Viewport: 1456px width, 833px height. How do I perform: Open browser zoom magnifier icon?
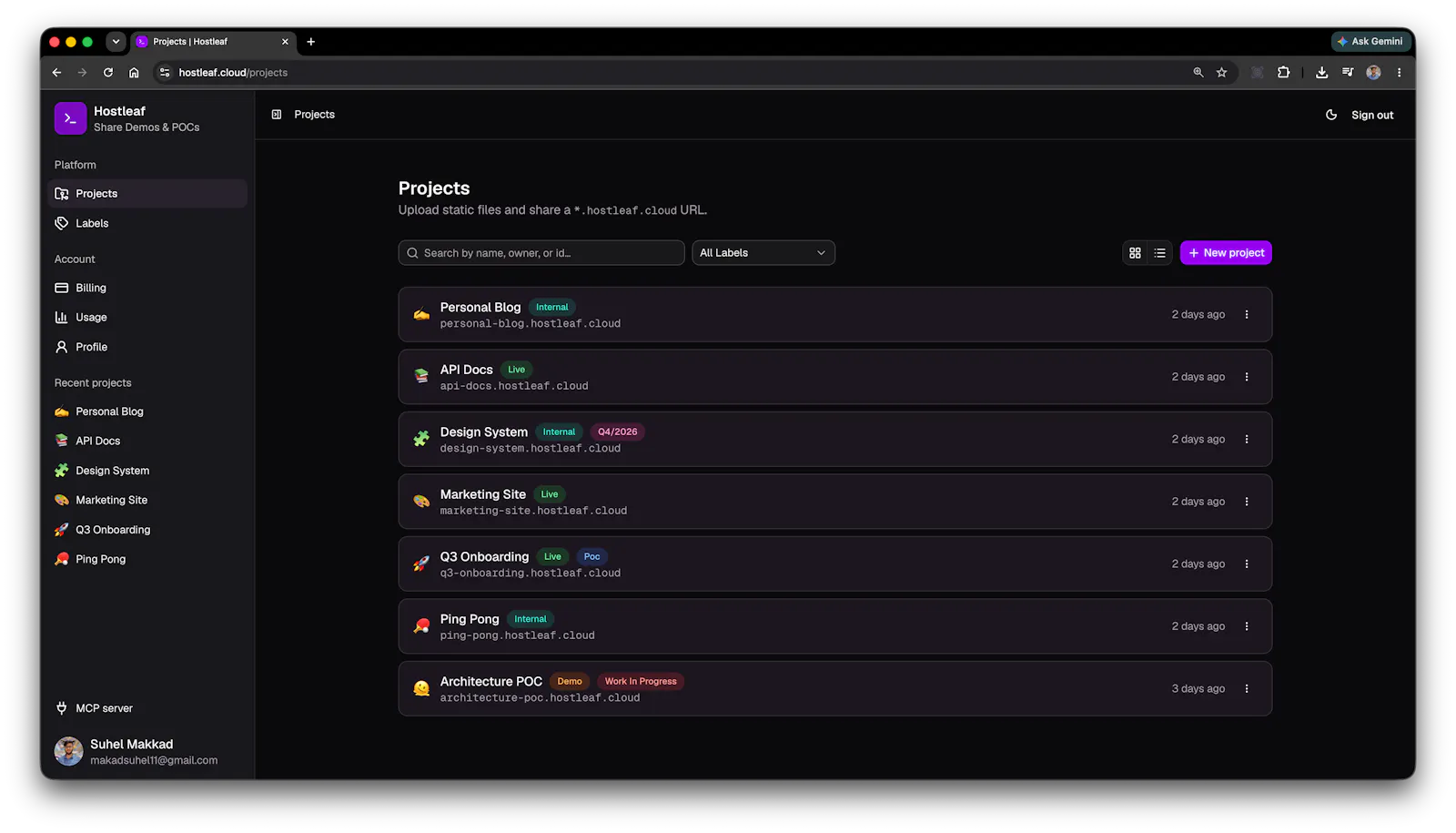point(1198,73)
